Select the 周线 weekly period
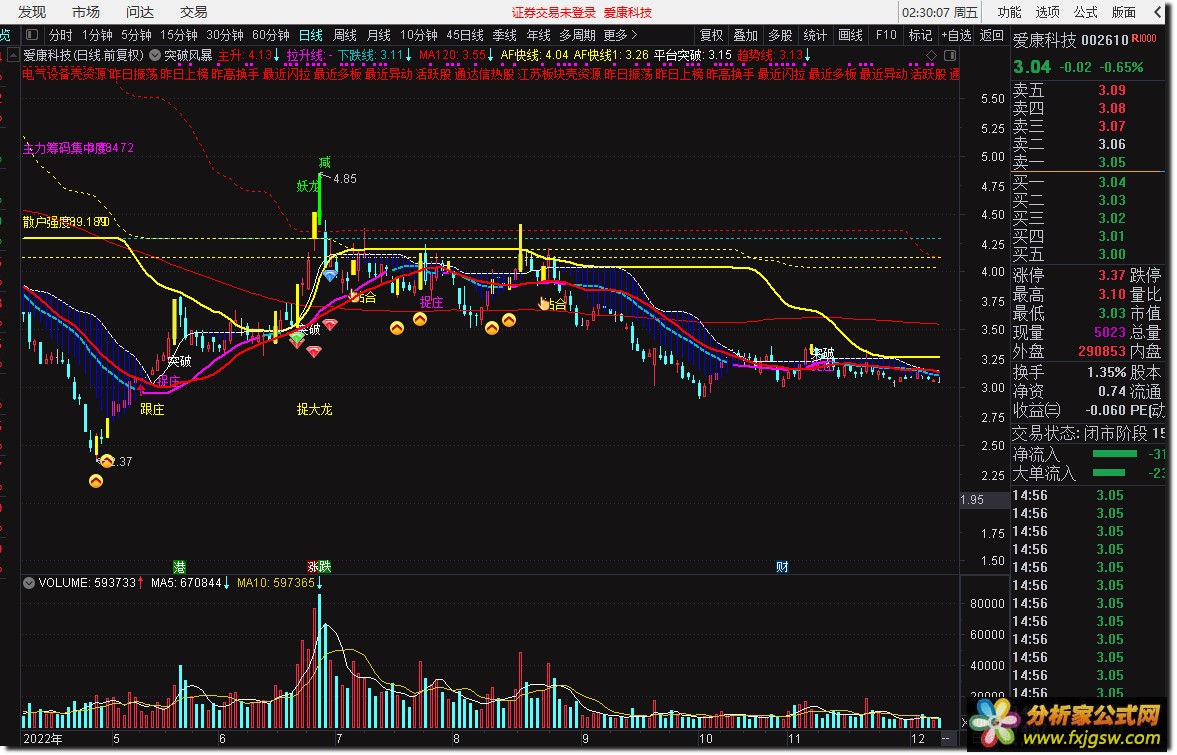This screenshot has width=1177, height=755. (x=345, y=35)
